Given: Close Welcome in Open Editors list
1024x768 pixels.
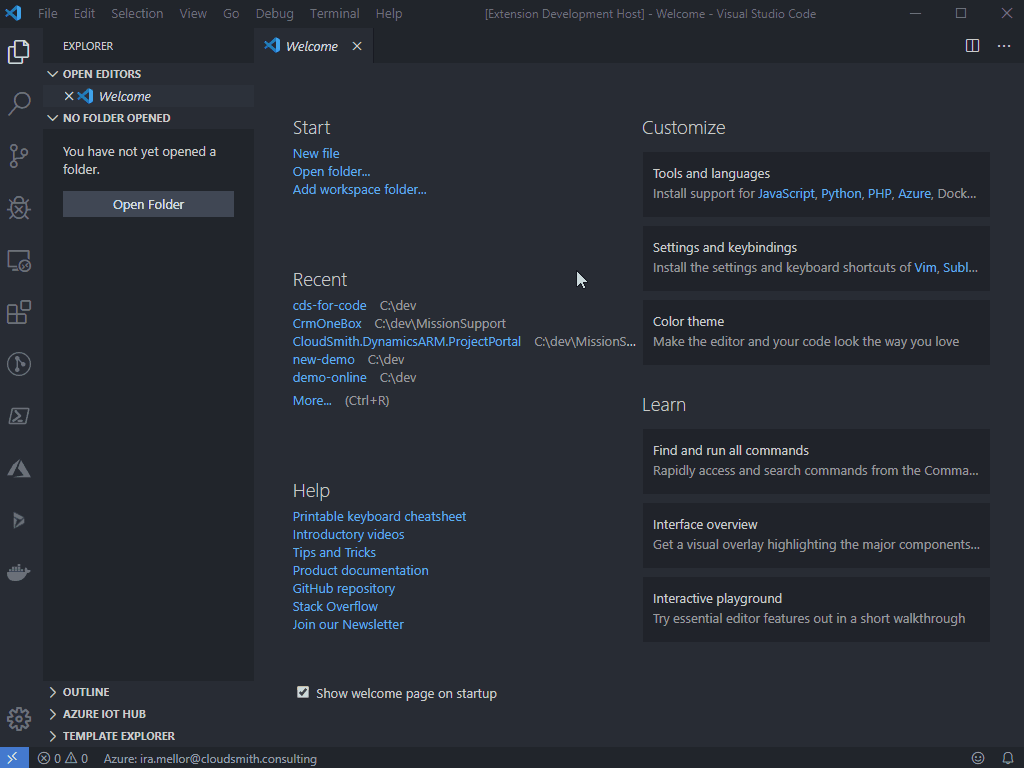Looking at the screenshot, I should click(x=69, y=96).
